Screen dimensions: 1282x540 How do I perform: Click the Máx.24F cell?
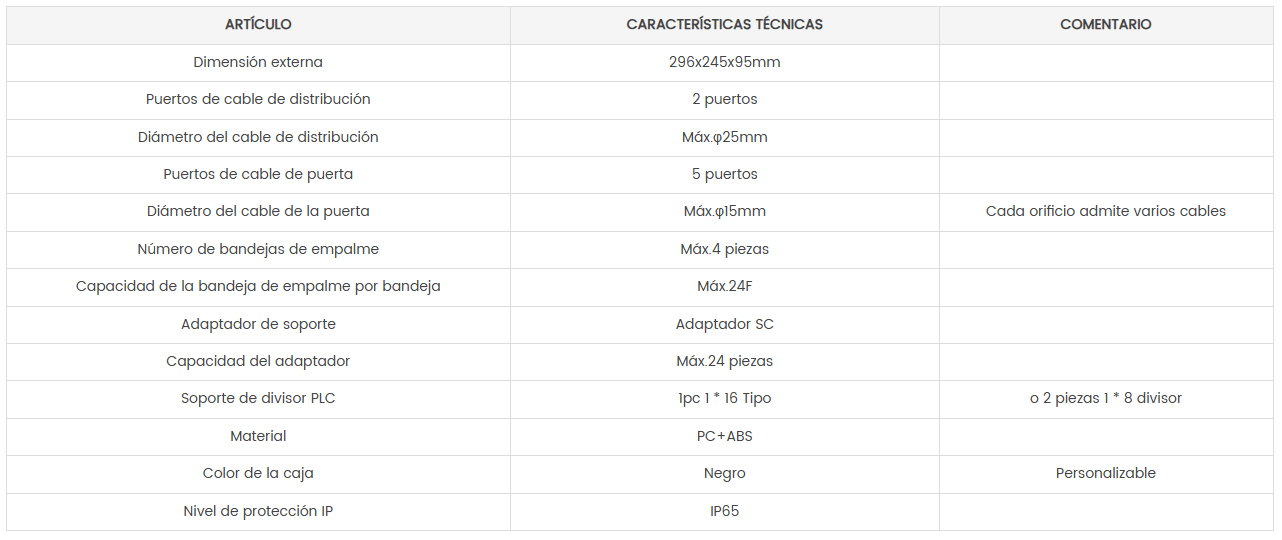click(725, 286)
